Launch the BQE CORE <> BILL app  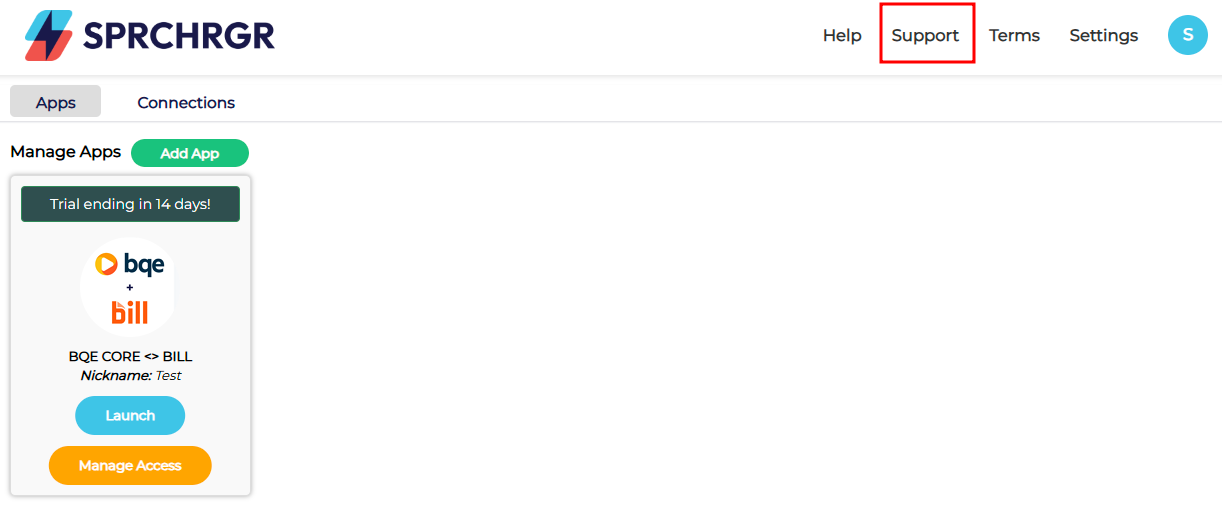pos(130,415)
